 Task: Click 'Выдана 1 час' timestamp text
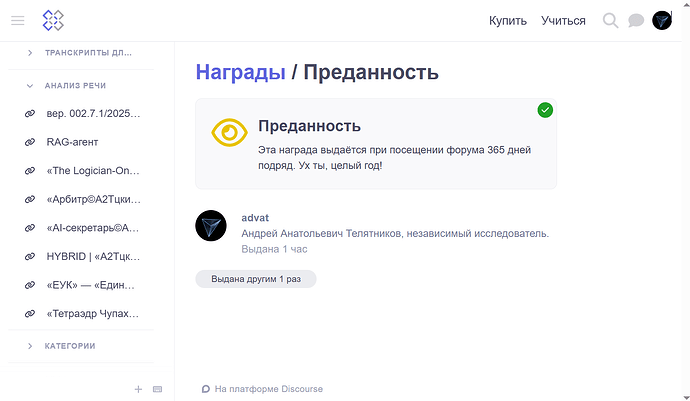274,249
